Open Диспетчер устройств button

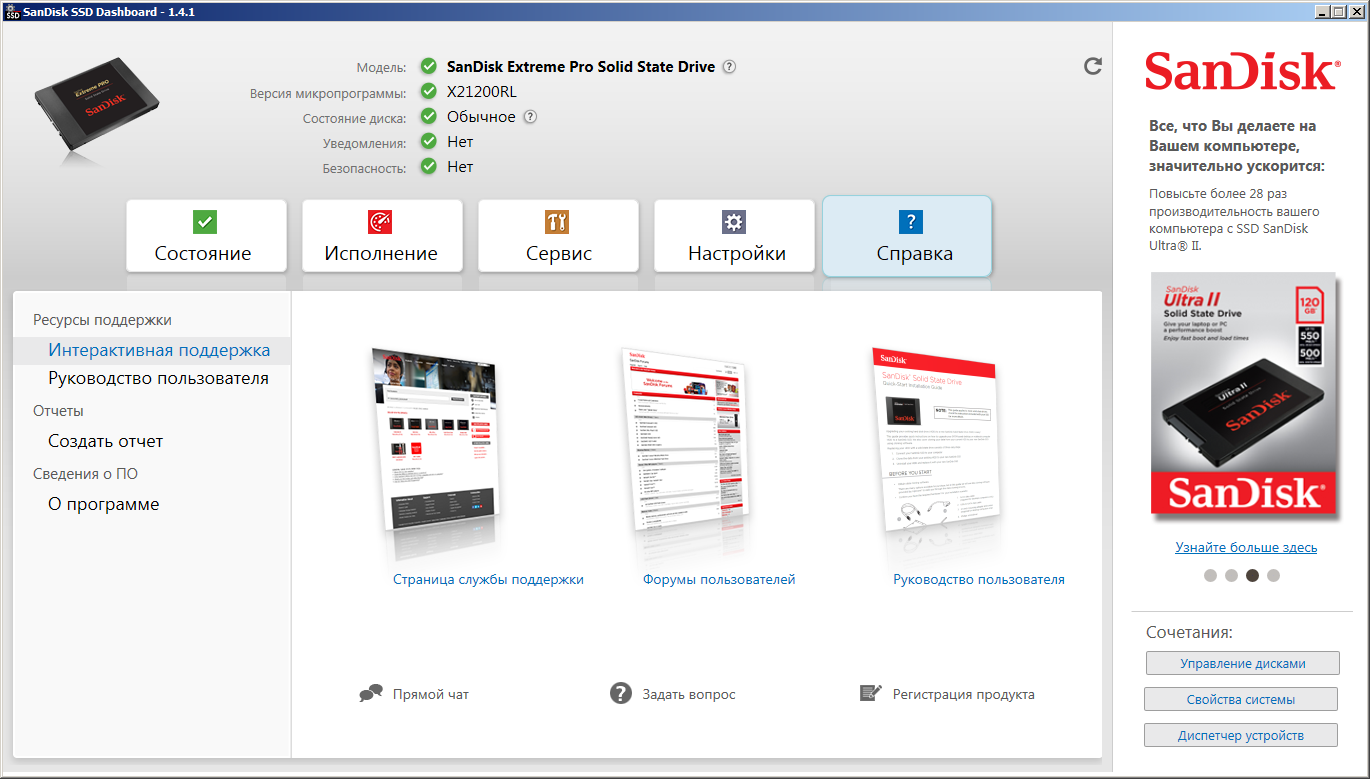1241,735
